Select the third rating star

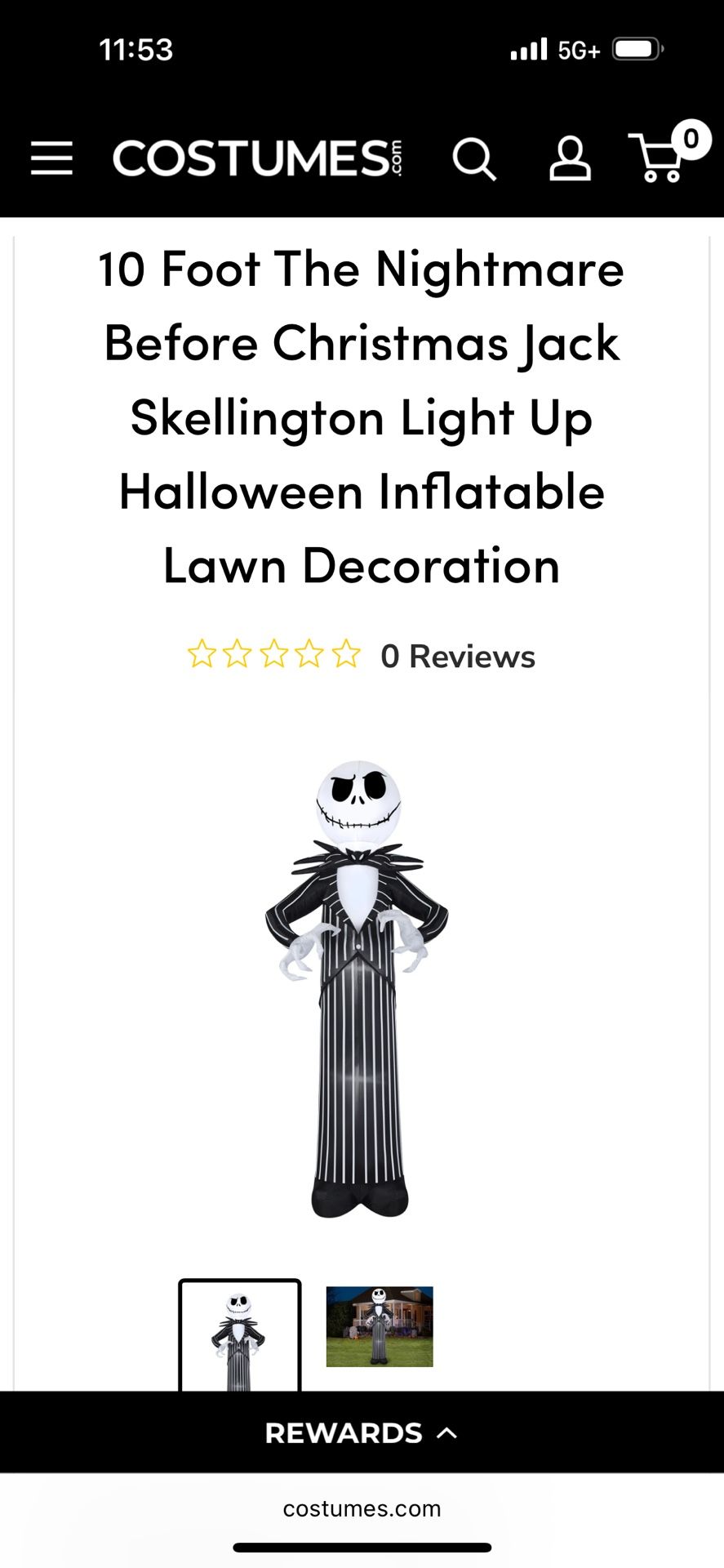coord(273,655)
